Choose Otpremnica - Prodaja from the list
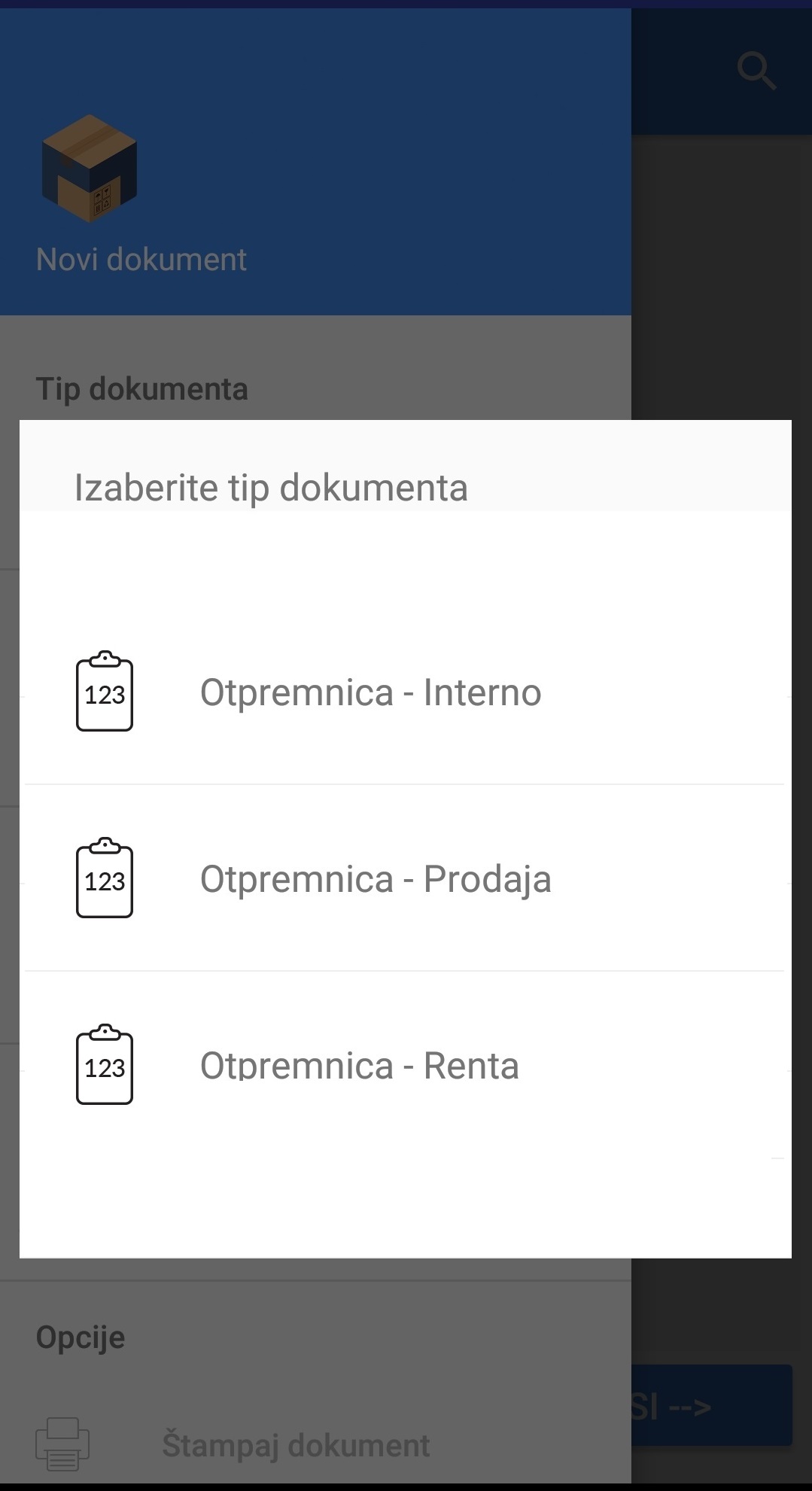This screenshot has height=1491, width=812. 375,879
